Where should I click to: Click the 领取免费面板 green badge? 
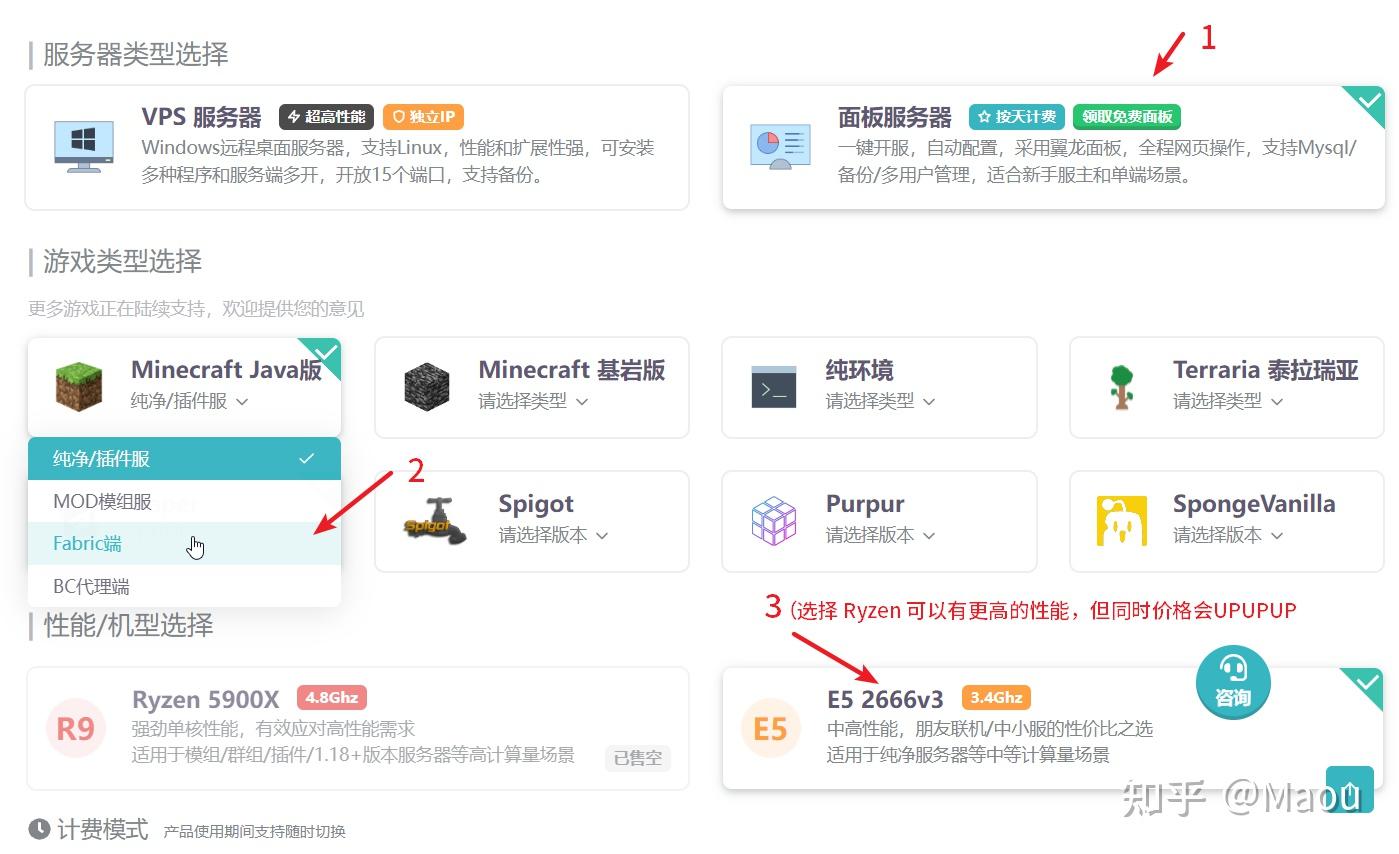(x=1126, y=117)
